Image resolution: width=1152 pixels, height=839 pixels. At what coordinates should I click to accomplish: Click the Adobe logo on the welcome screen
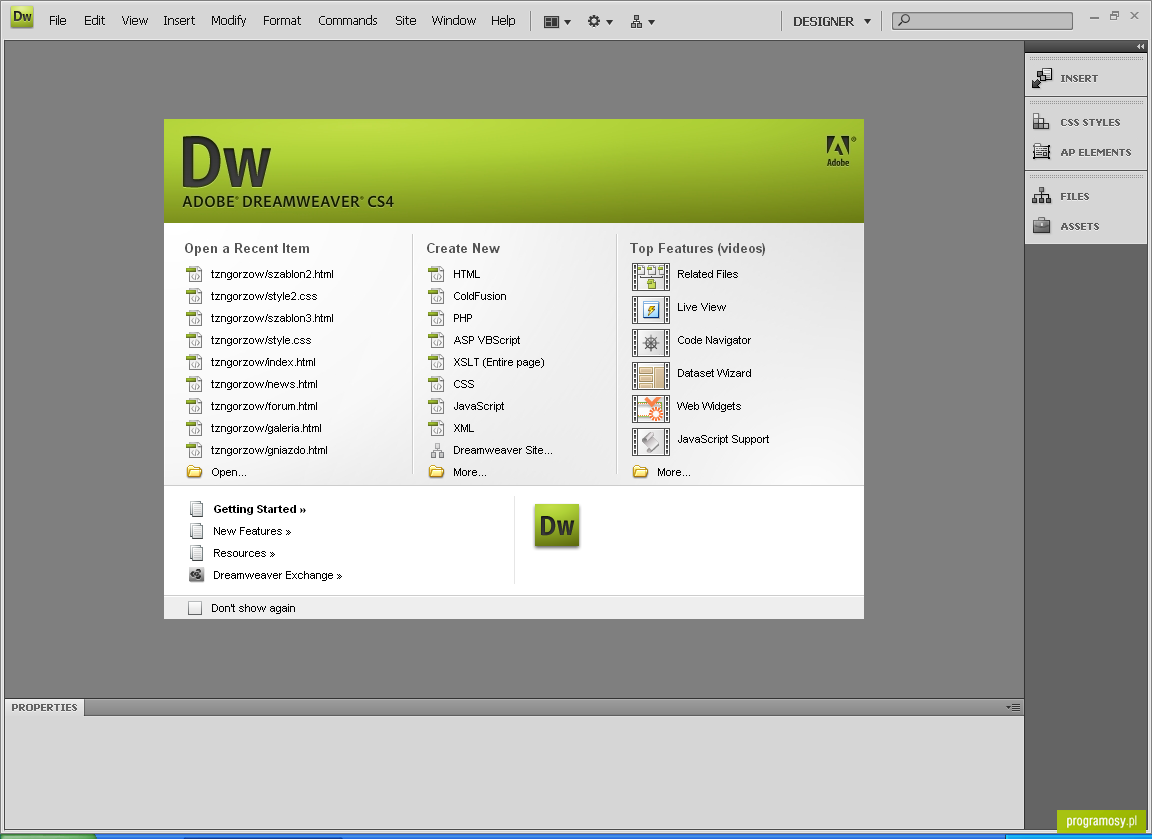(838, 151)
